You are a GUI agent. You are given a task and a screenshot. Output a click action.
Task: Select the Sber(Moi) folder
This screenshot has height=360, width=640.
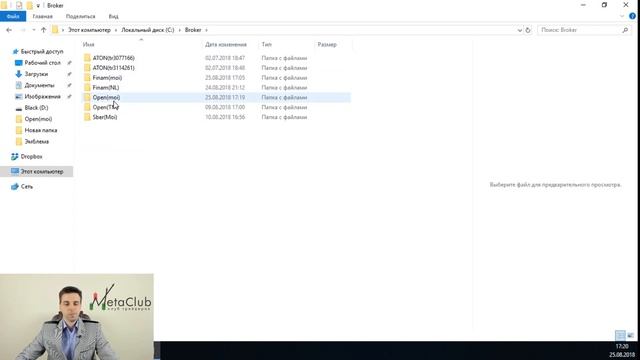pyautogui.click(x=105, y=117)
